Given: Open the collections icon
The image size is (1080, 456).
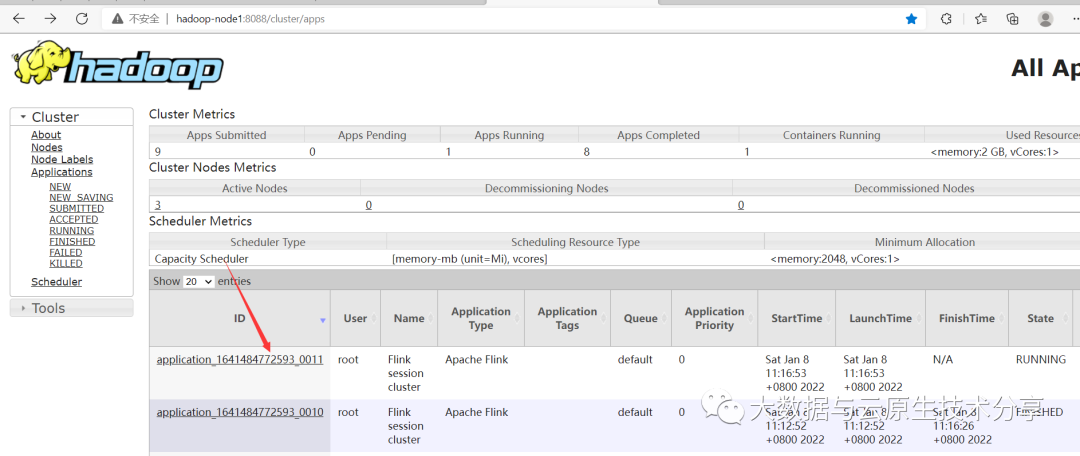Looking at the screenshot, I should [x=1012, y=19].
